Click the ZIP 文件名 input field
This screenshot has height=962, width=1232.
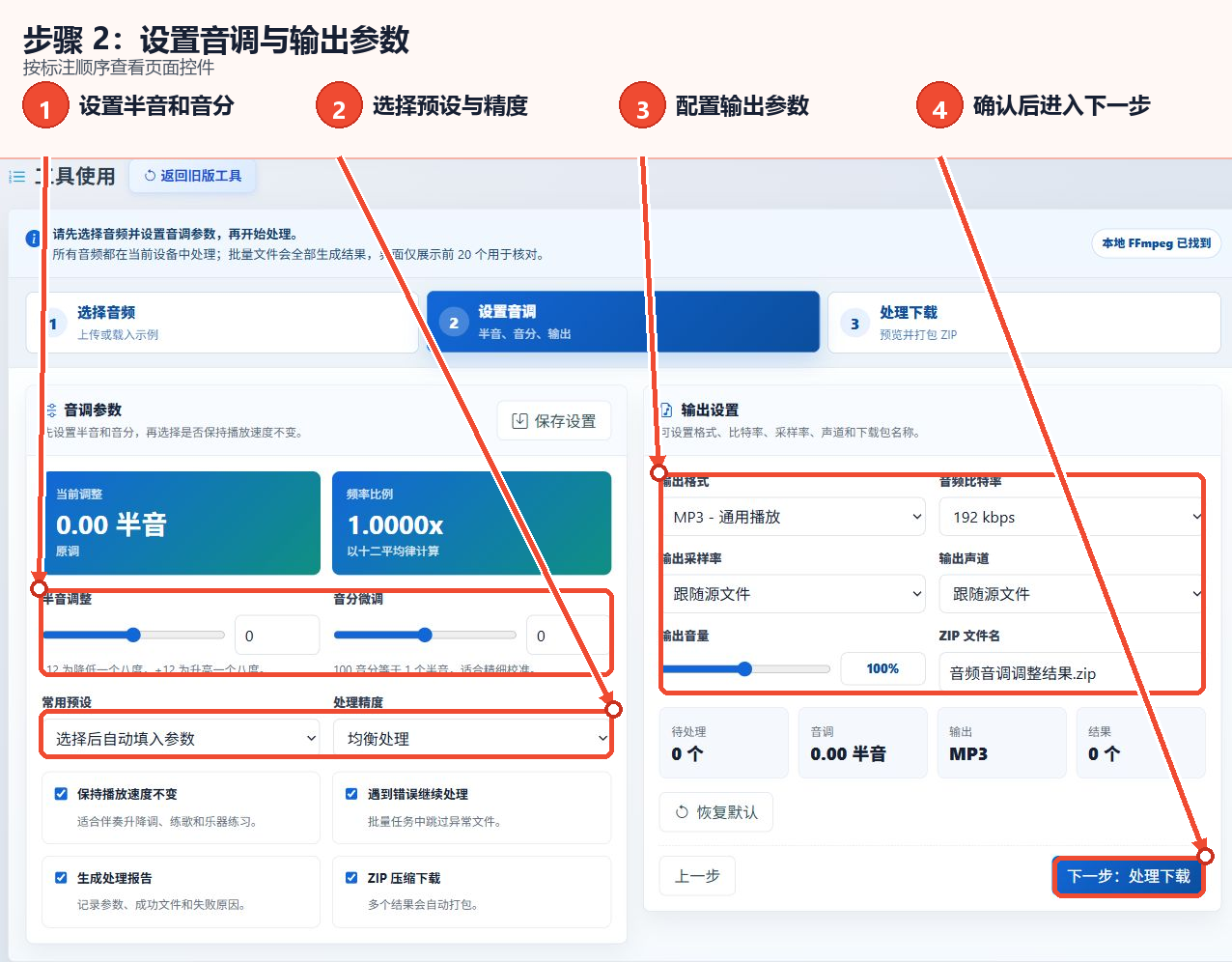[x=1072, y=673]
